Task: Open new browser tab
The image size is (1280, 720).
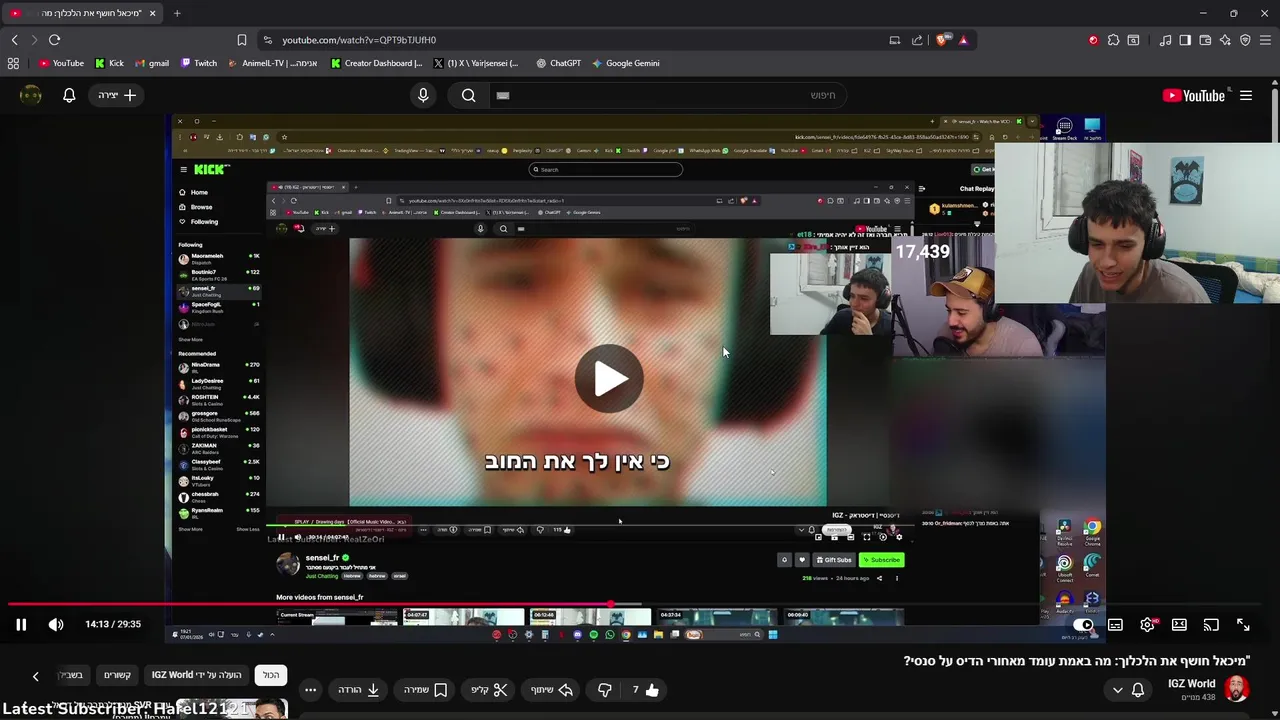Action: 177,13
